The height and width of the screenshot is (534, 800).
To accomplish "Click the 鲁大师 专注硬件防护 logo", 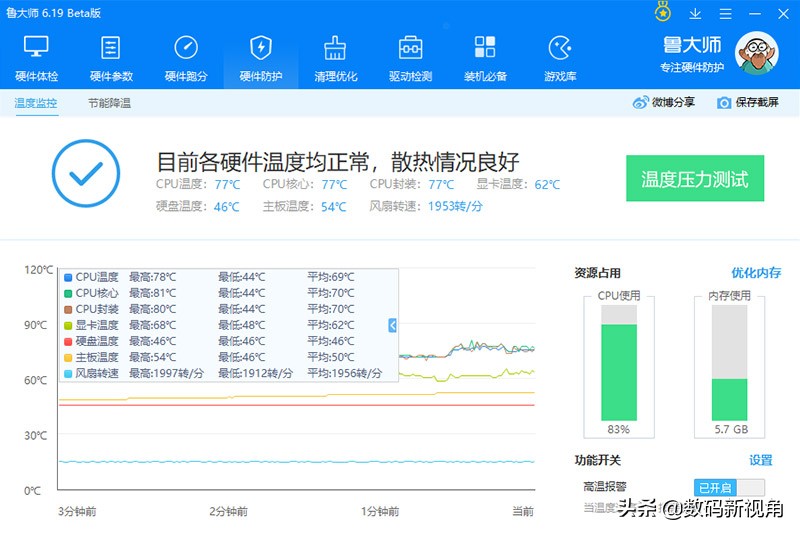I will (692, 54).
